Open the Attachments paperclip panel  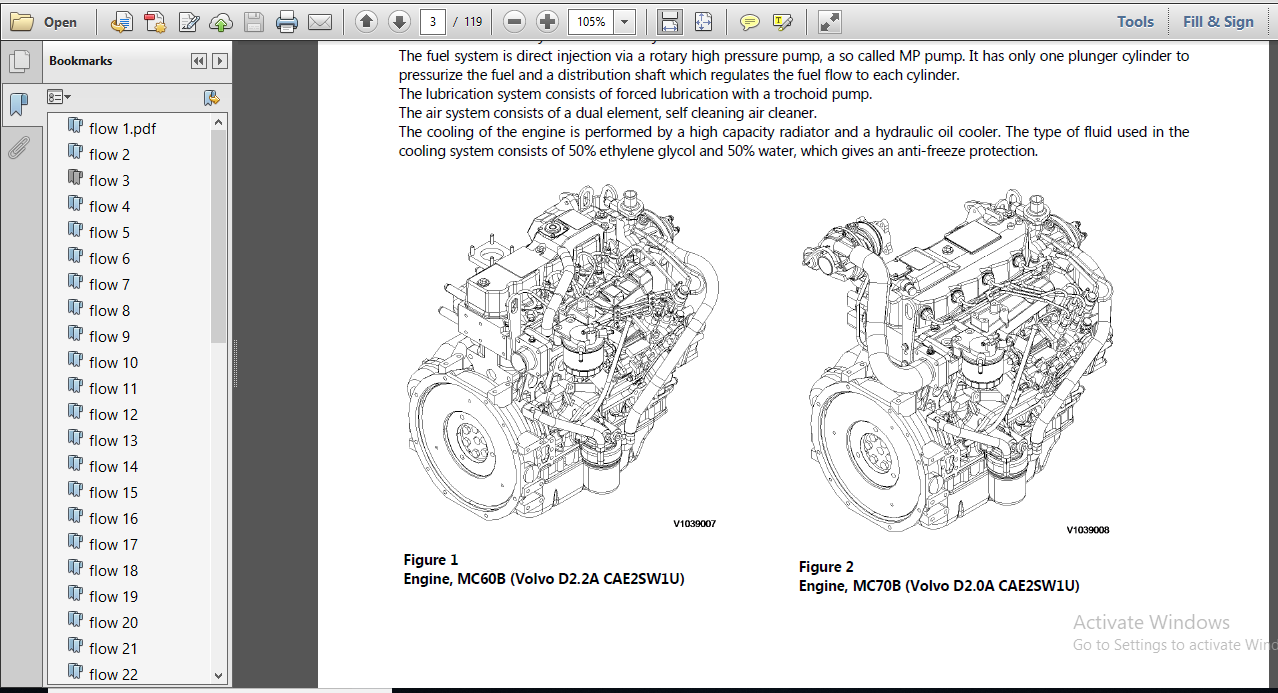tap(18, 148)
